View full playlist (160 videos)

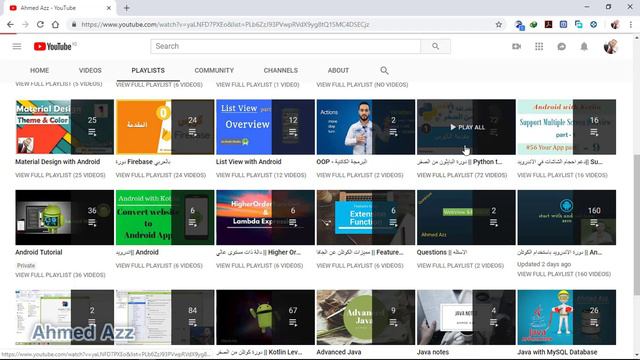point(564,274)
